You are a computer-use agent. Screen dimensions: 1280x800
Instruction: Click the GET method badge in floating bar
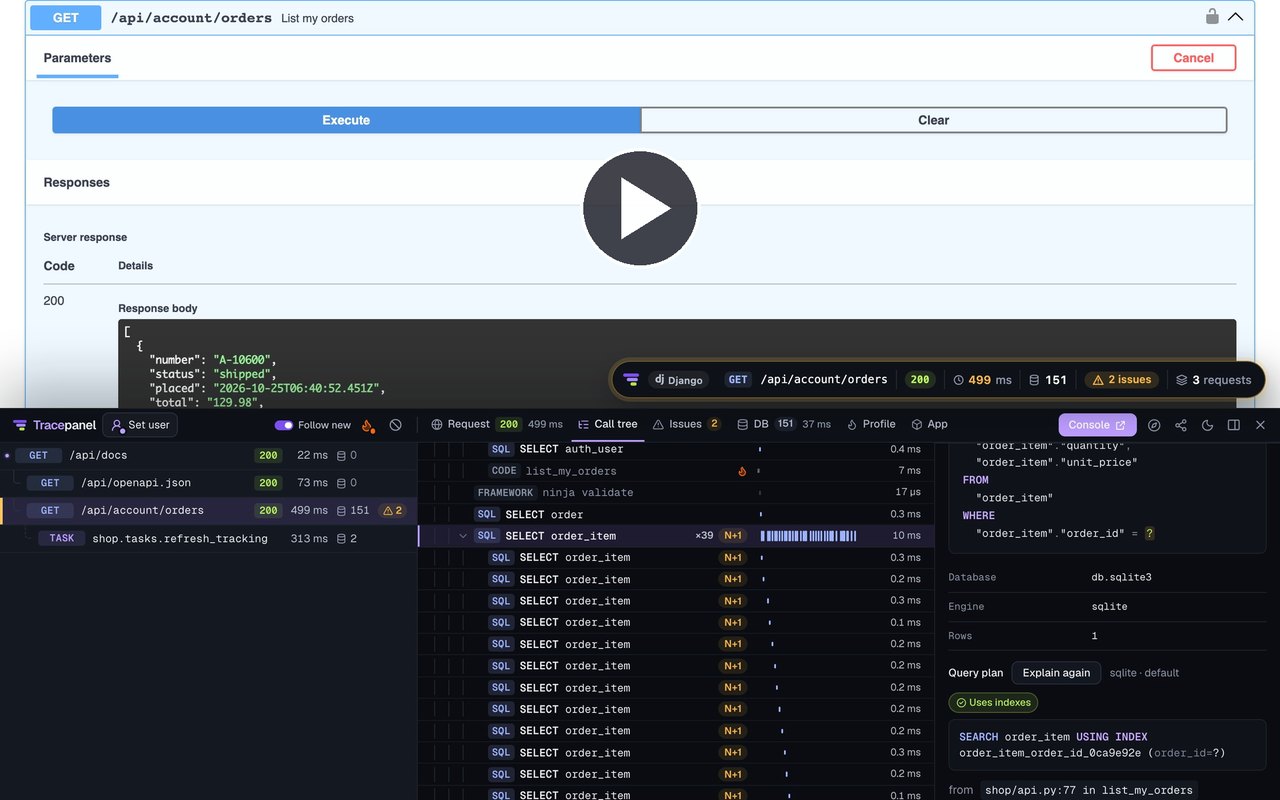pos(738,380)
